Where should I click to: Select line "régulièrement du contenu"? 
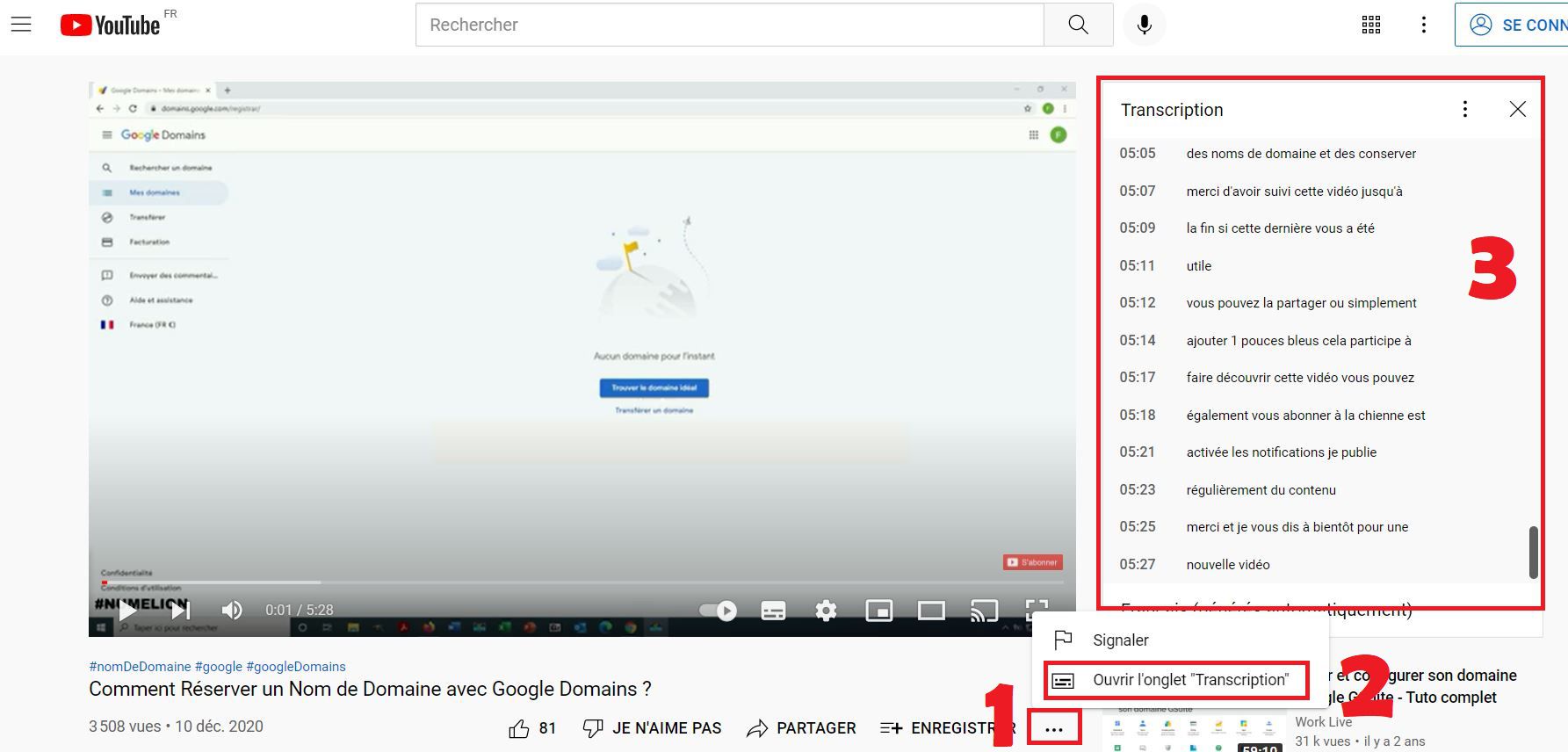[1315, 489]
